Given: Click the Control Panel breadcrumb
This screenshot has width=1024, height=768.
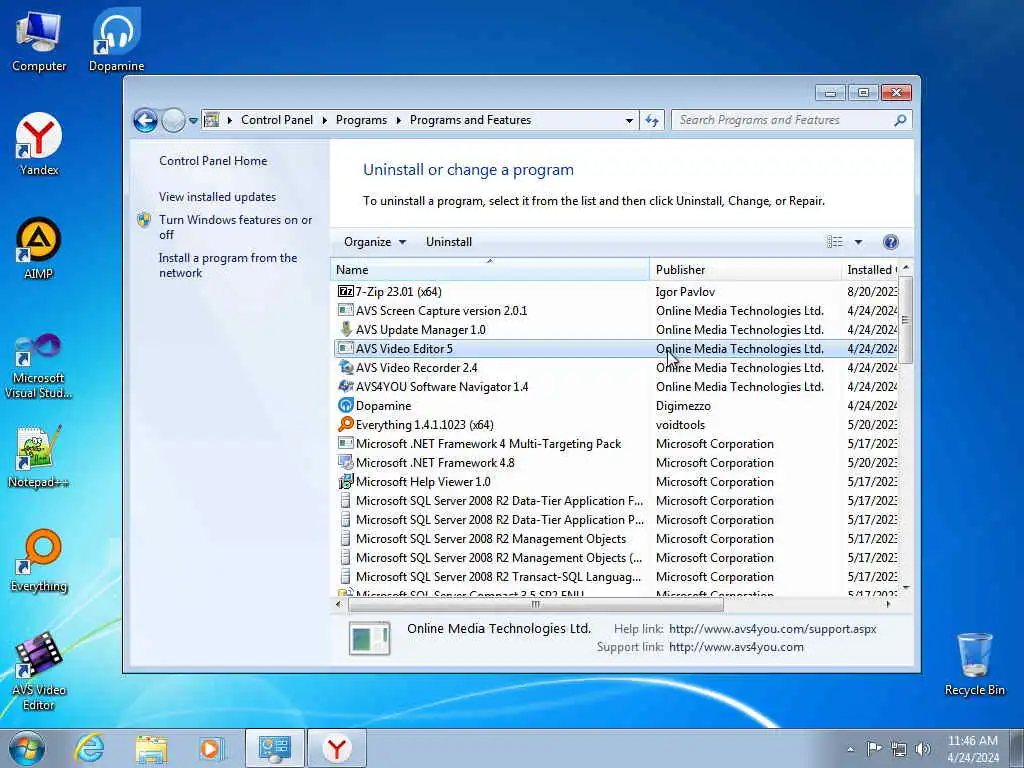Looking at the screenshot, I should 277,120.
